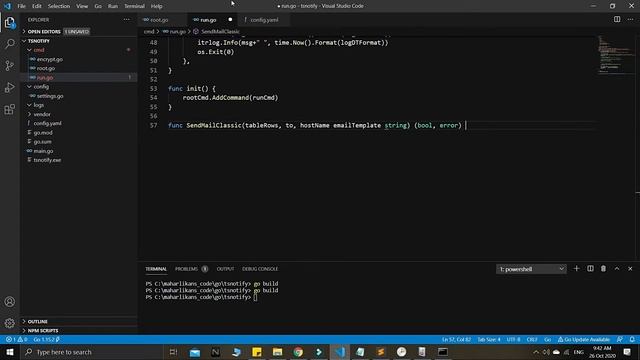This screenshot has height=360, width=640.
Task: Open Windows Action Center notifications
Action: pos(627,352)
